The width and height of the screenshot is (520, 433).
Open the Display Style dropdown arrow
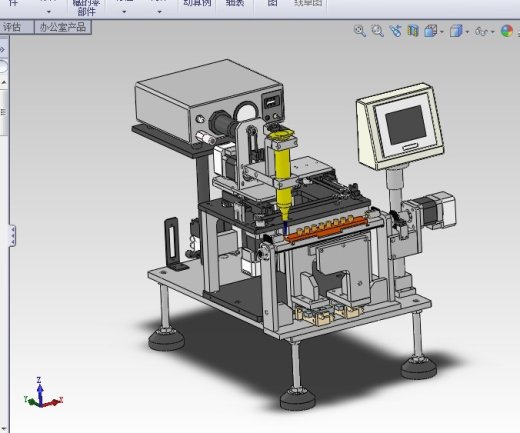467,32
